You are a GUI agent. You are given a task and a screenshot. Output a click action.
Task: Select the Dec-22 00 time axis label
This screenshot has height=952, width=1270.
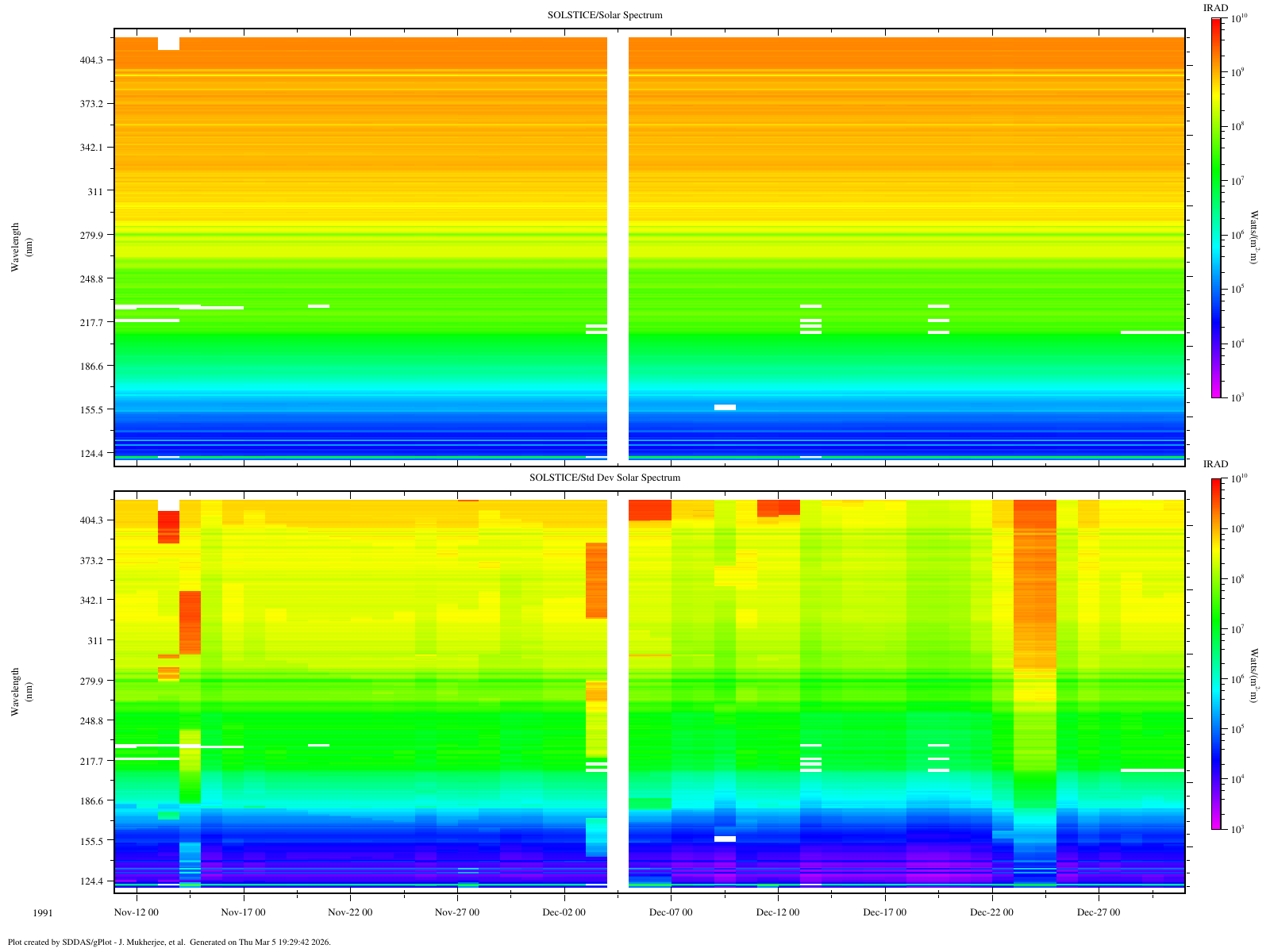(991, 912)
